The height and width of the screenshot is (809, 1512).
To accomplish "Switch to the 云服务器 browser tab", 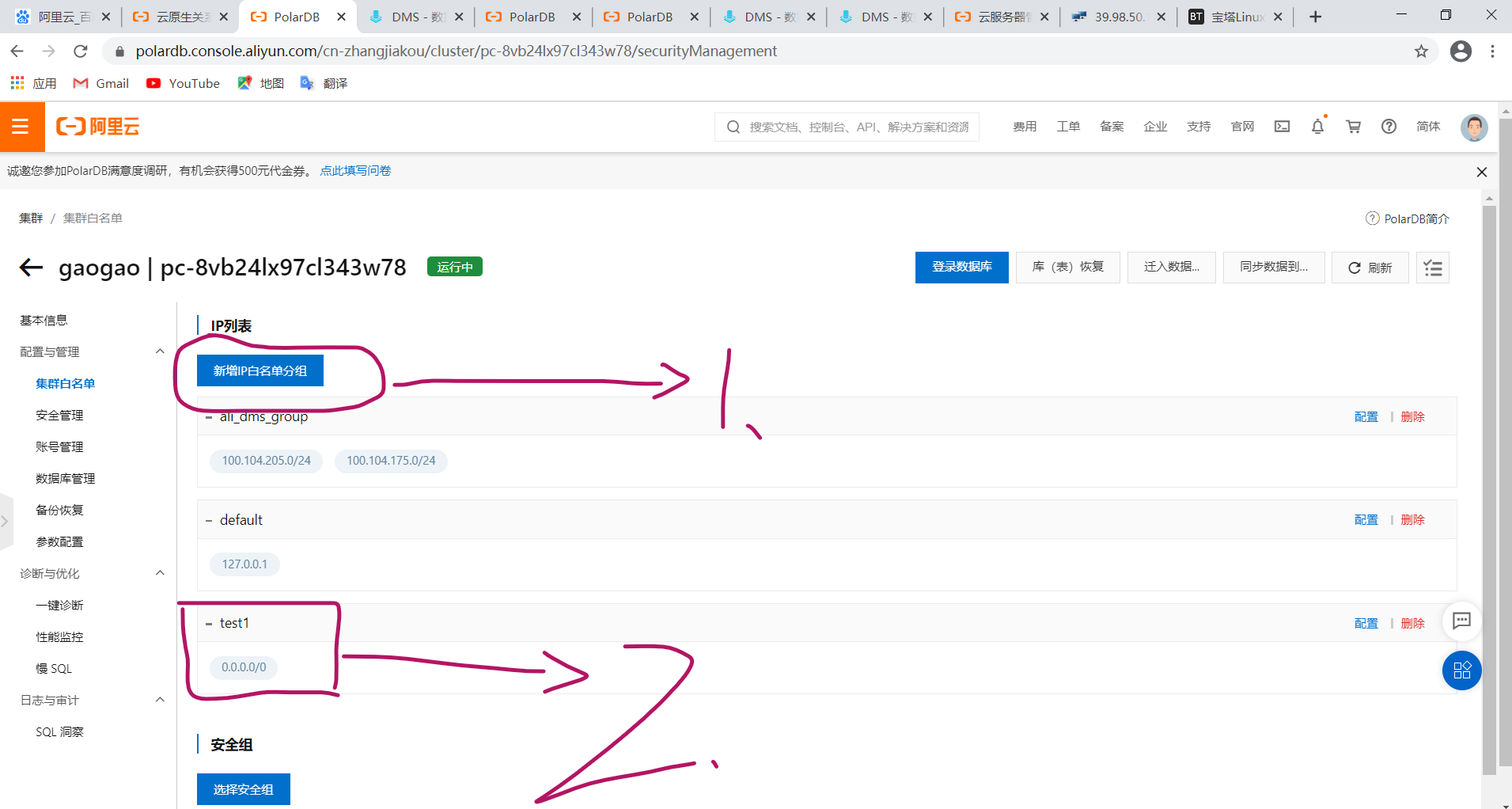I will (x=1002, y=17).
